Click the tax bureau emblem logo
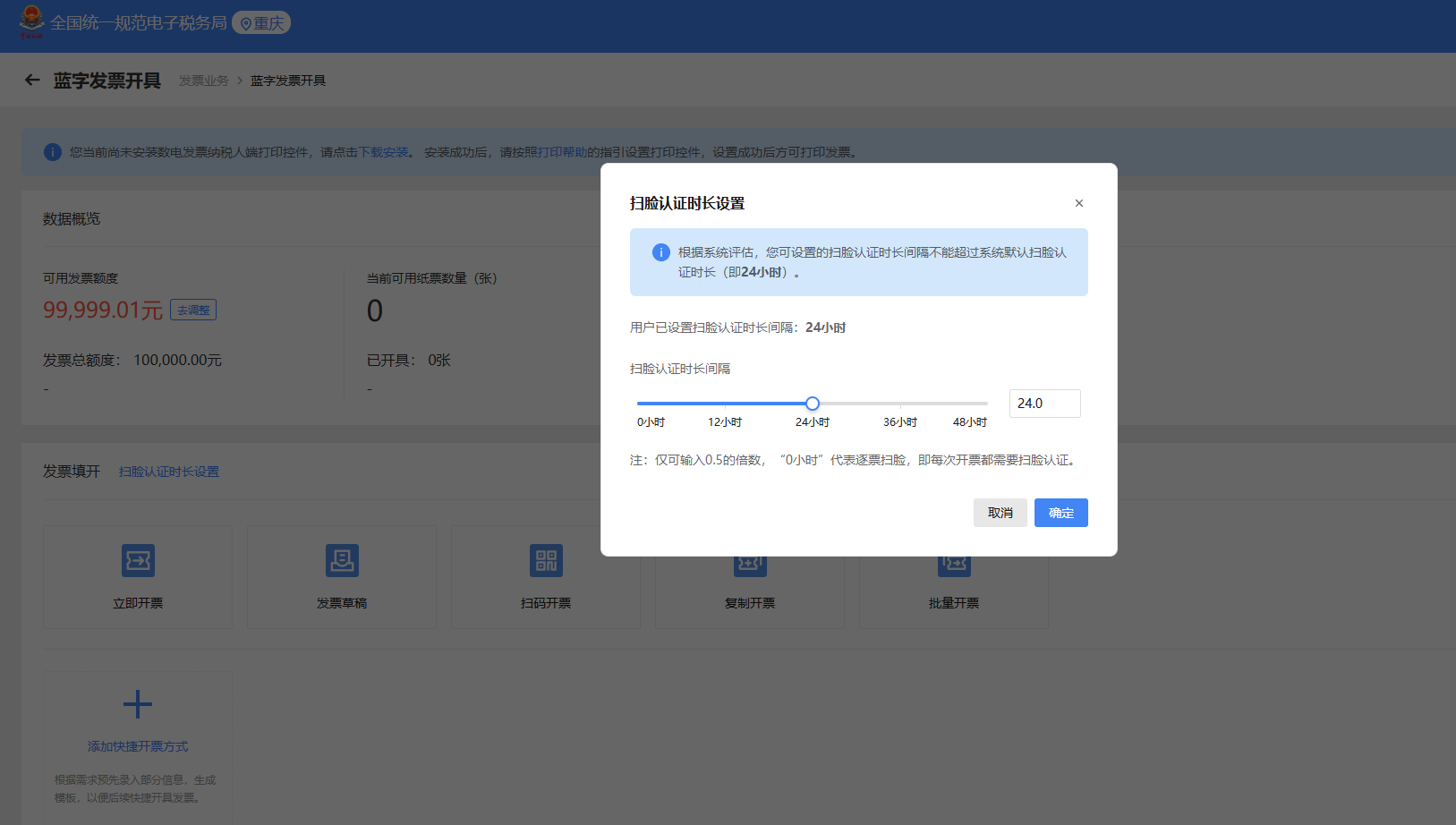 (x=31, y=21)
